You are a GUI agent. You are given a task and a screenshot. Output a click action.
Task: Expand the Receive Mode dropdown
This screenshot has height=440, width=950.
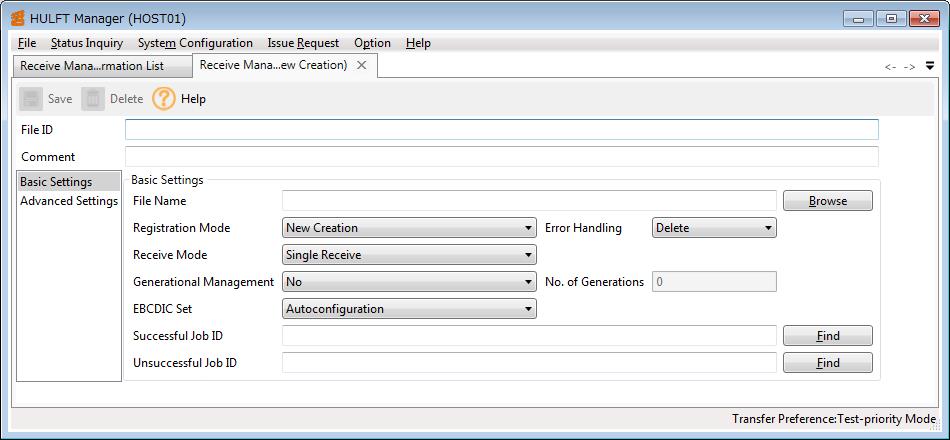point(409,255)
